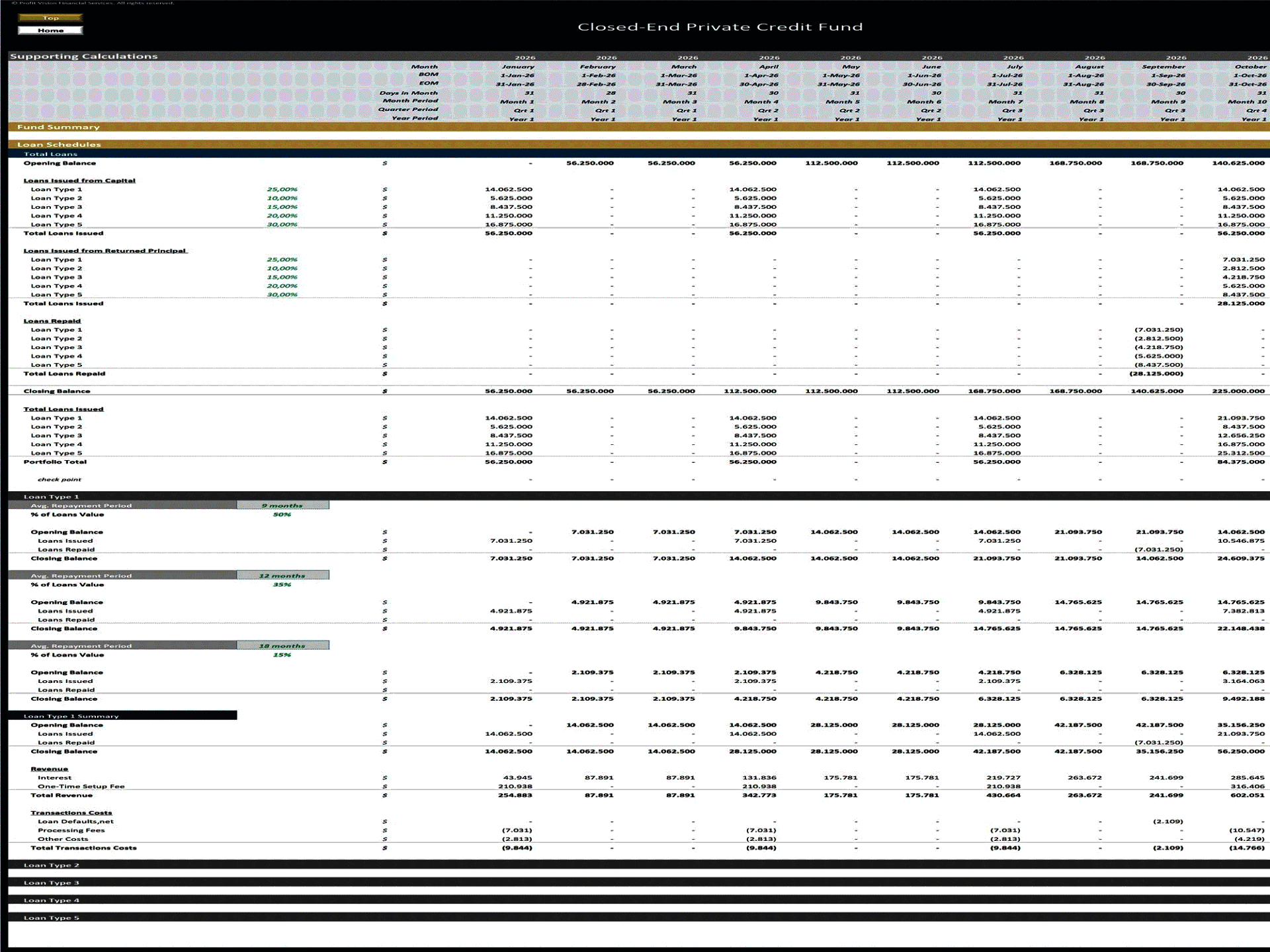Select the 18 months repayment period field
This screenshot has width=1270, height=952.
283,645
